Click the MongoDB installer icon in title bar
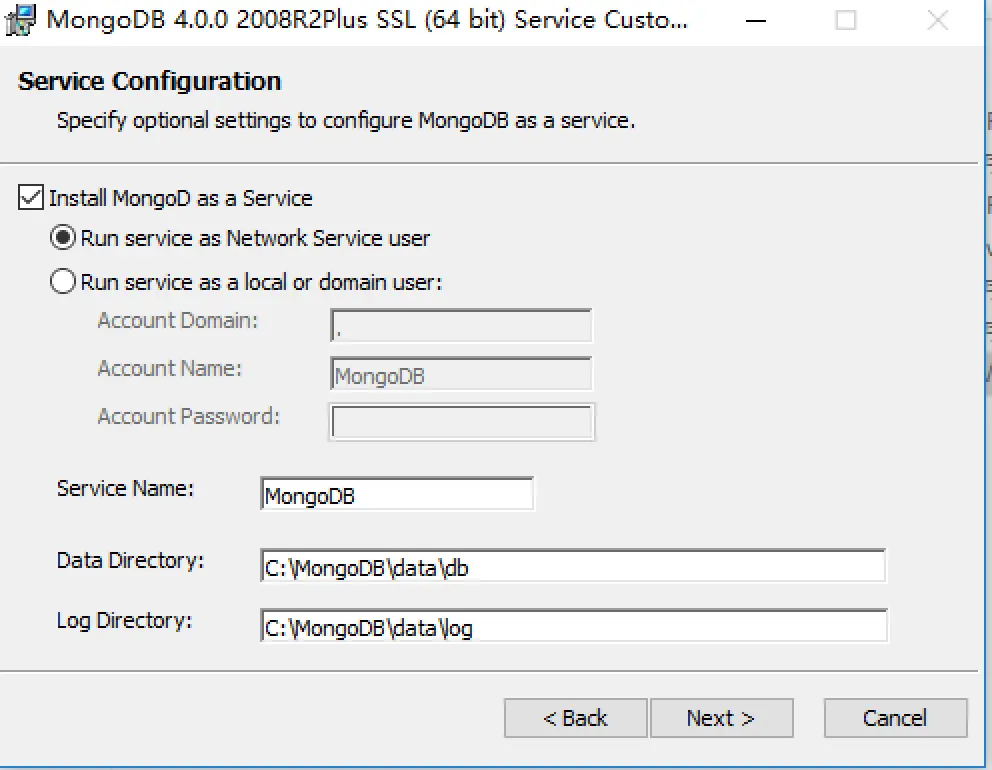Screen dimensions: 992x770 [21, 20]
